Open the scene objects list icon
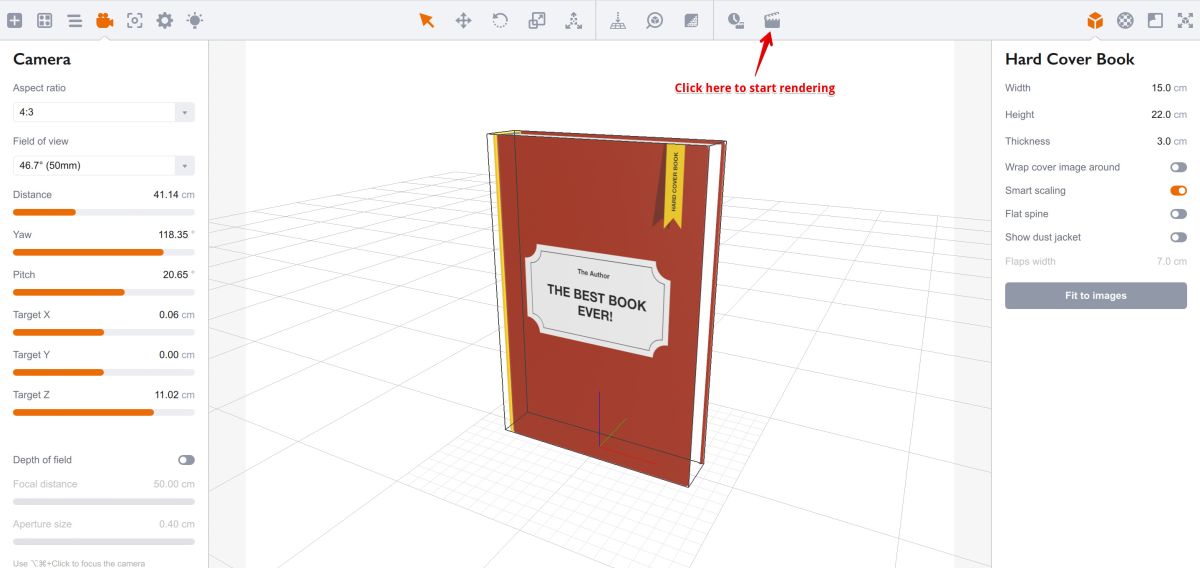Screen dimensions: 1200x568 74,20
